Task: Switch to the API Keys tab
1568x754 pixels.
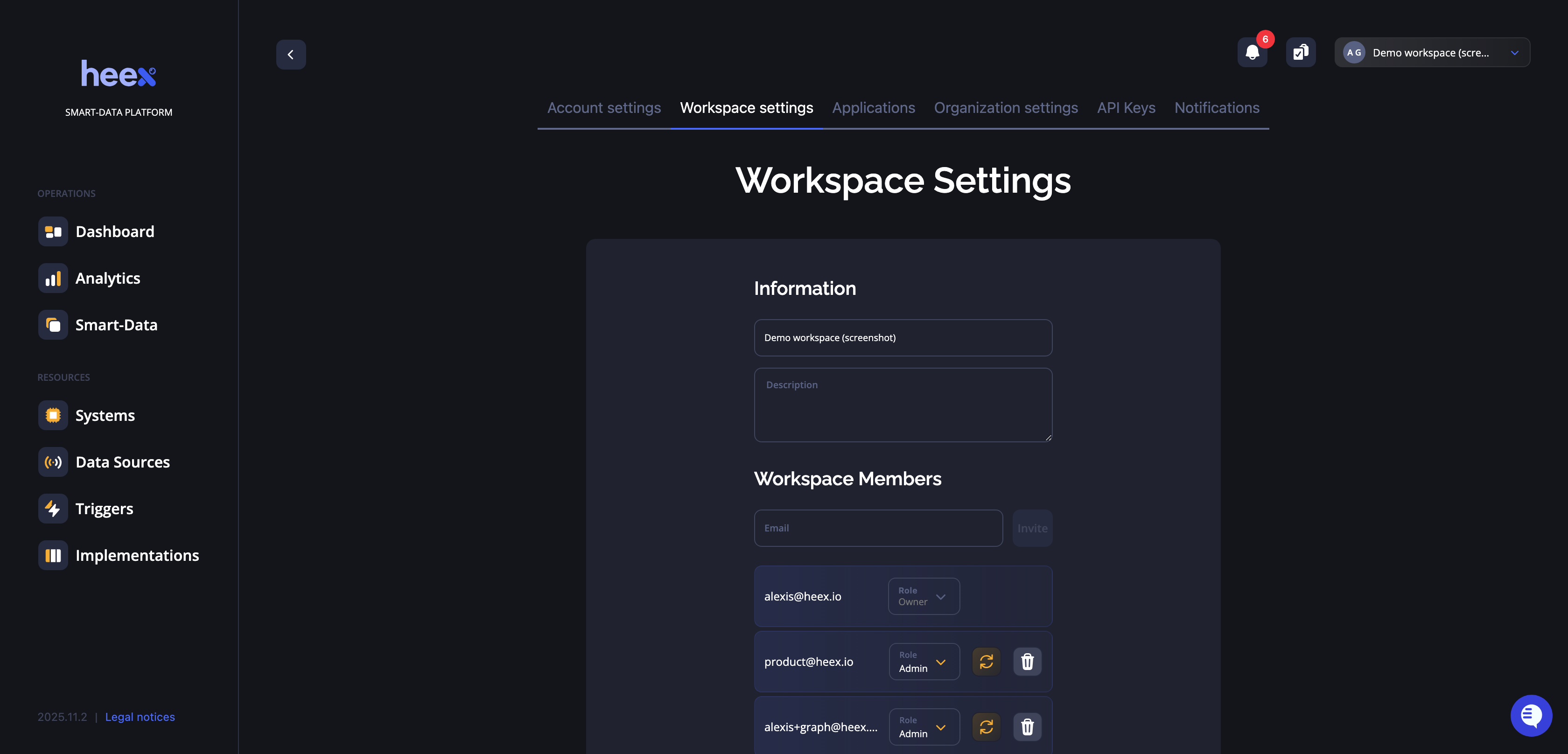Action: pos(1126,108)
